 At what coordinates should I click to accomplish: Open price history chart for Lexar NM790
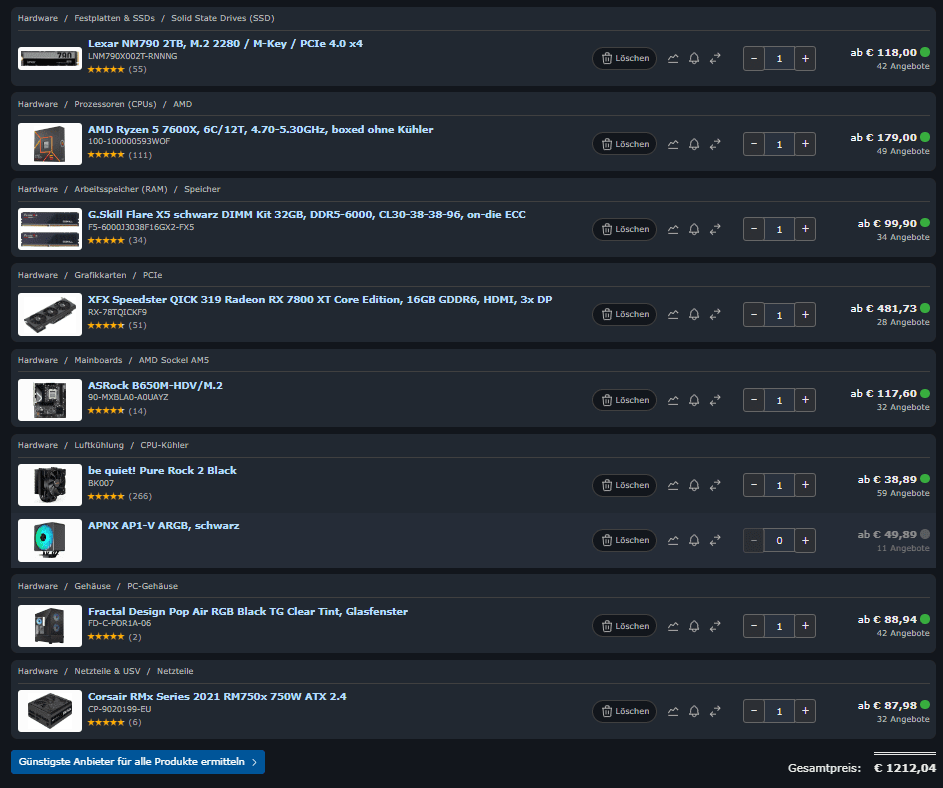(x=673, y=58)
